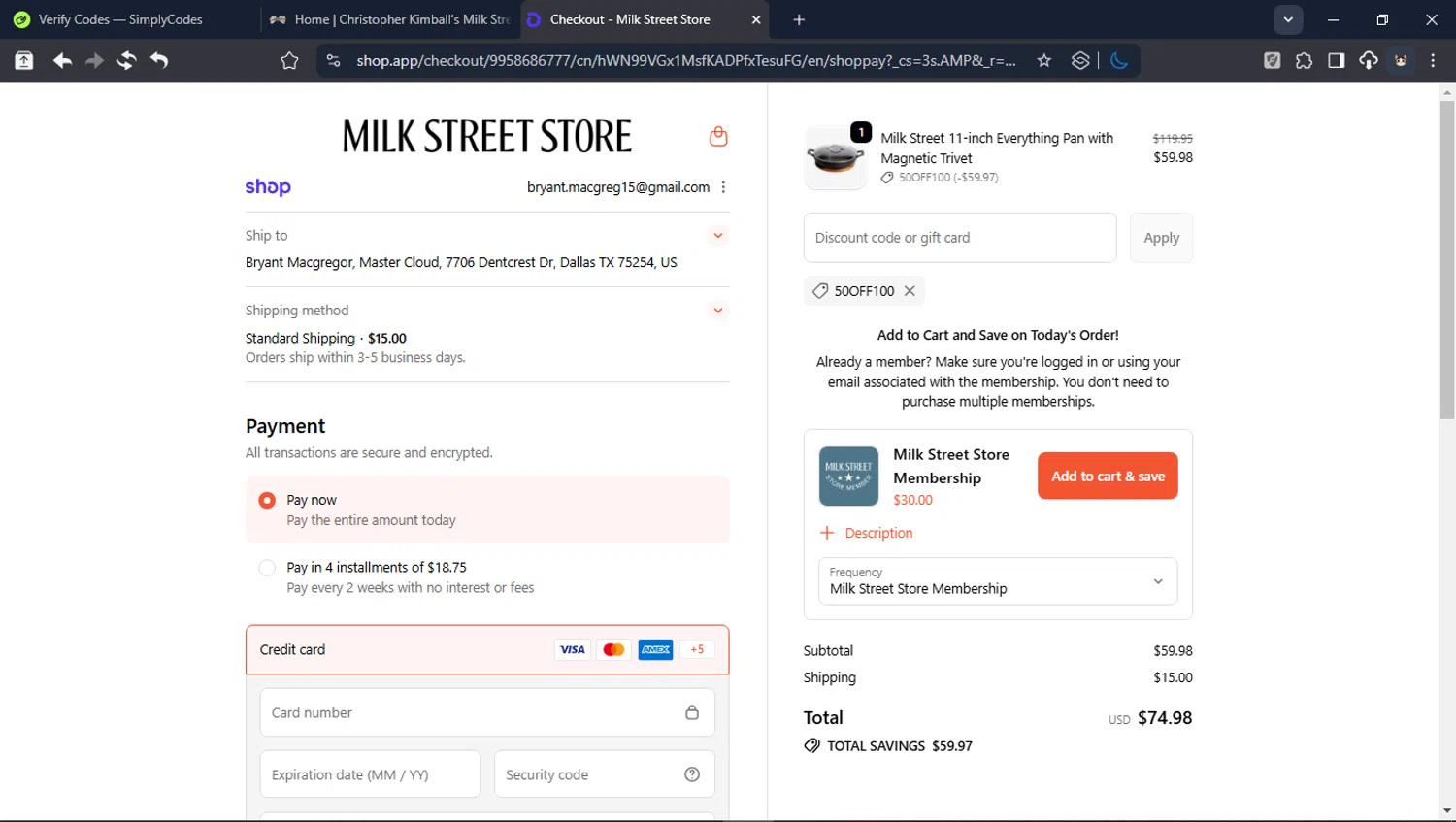Open the Frequency dropdown

coord(998,581)
